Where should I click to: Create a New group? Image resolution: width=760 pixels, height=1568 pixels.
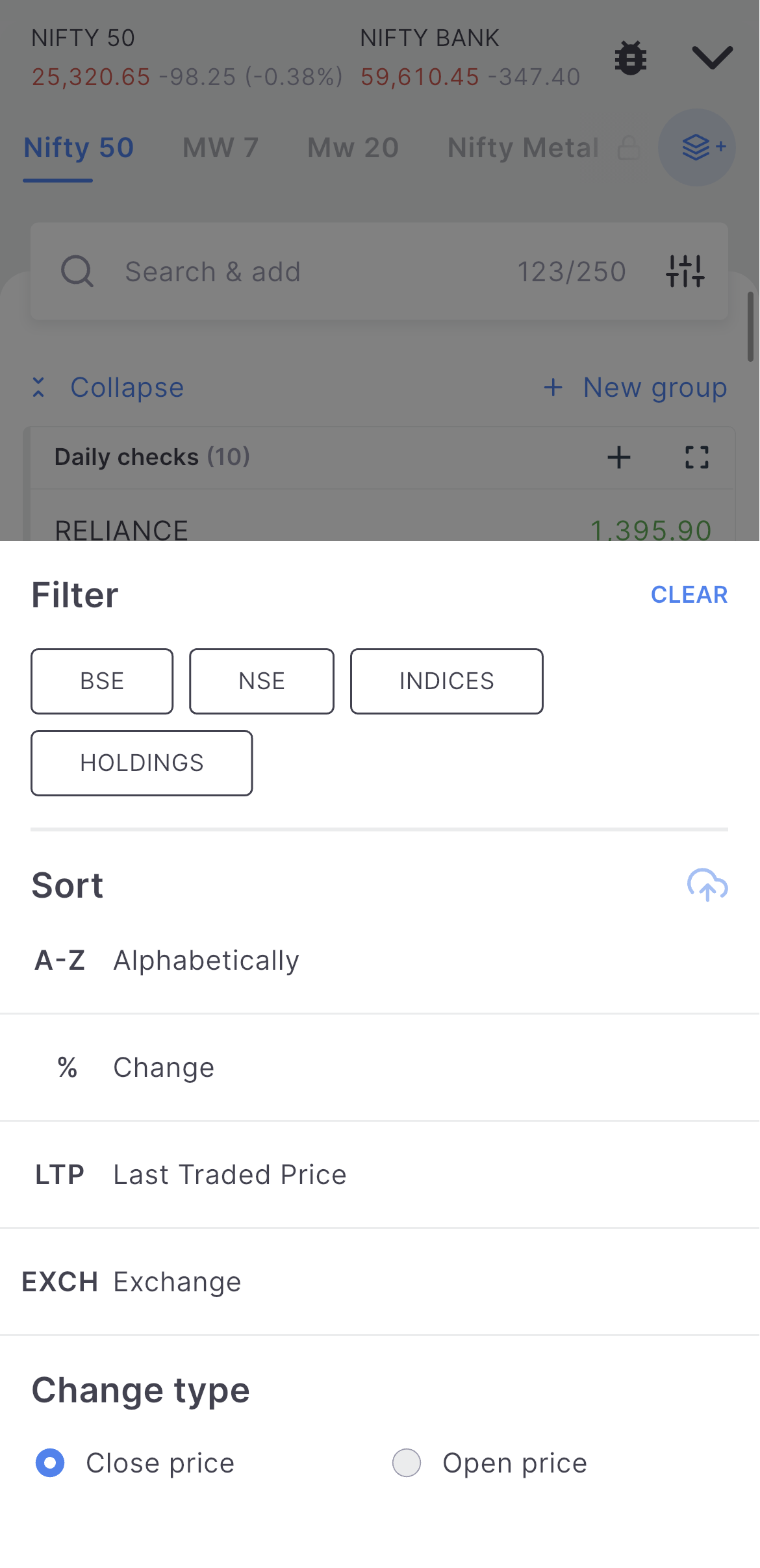pyautogui.click(x=635, y=388)
